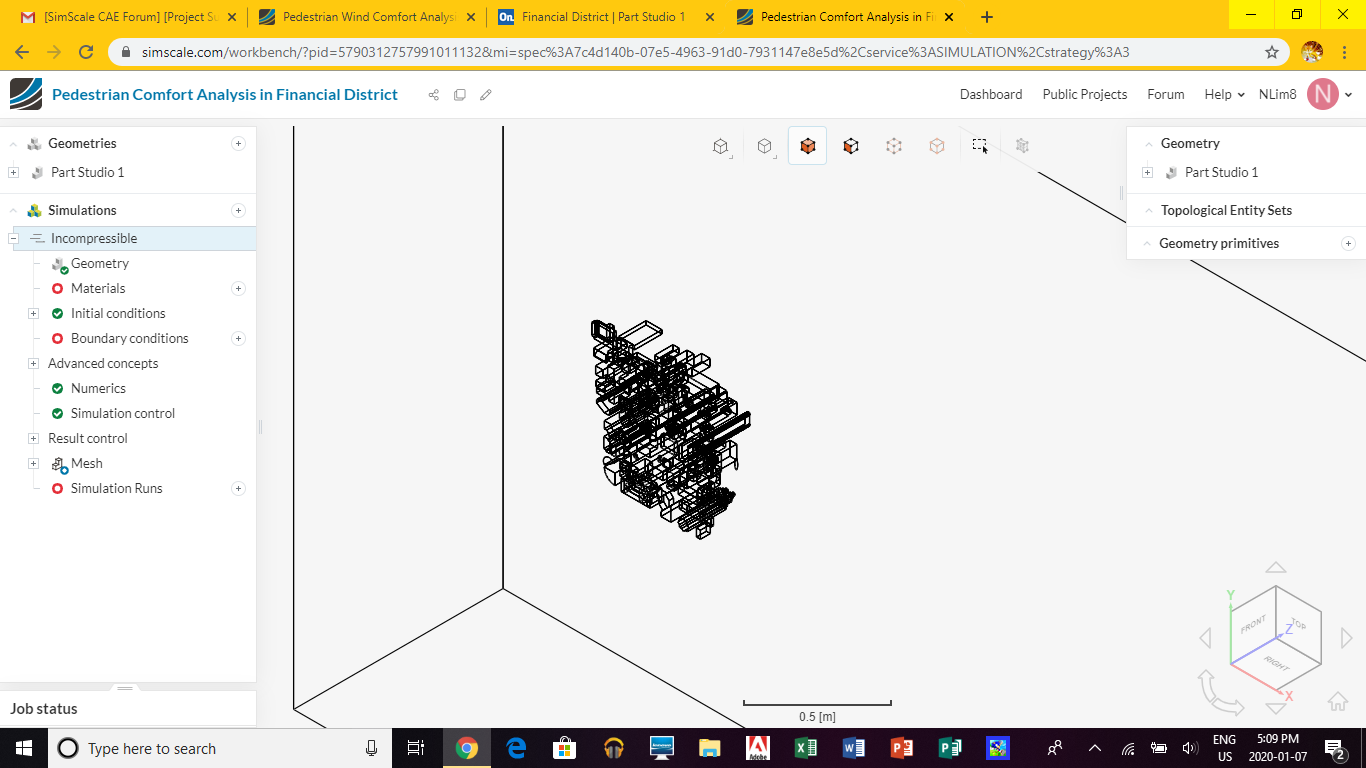Open the Help dropdown menu

point(1224,94)
